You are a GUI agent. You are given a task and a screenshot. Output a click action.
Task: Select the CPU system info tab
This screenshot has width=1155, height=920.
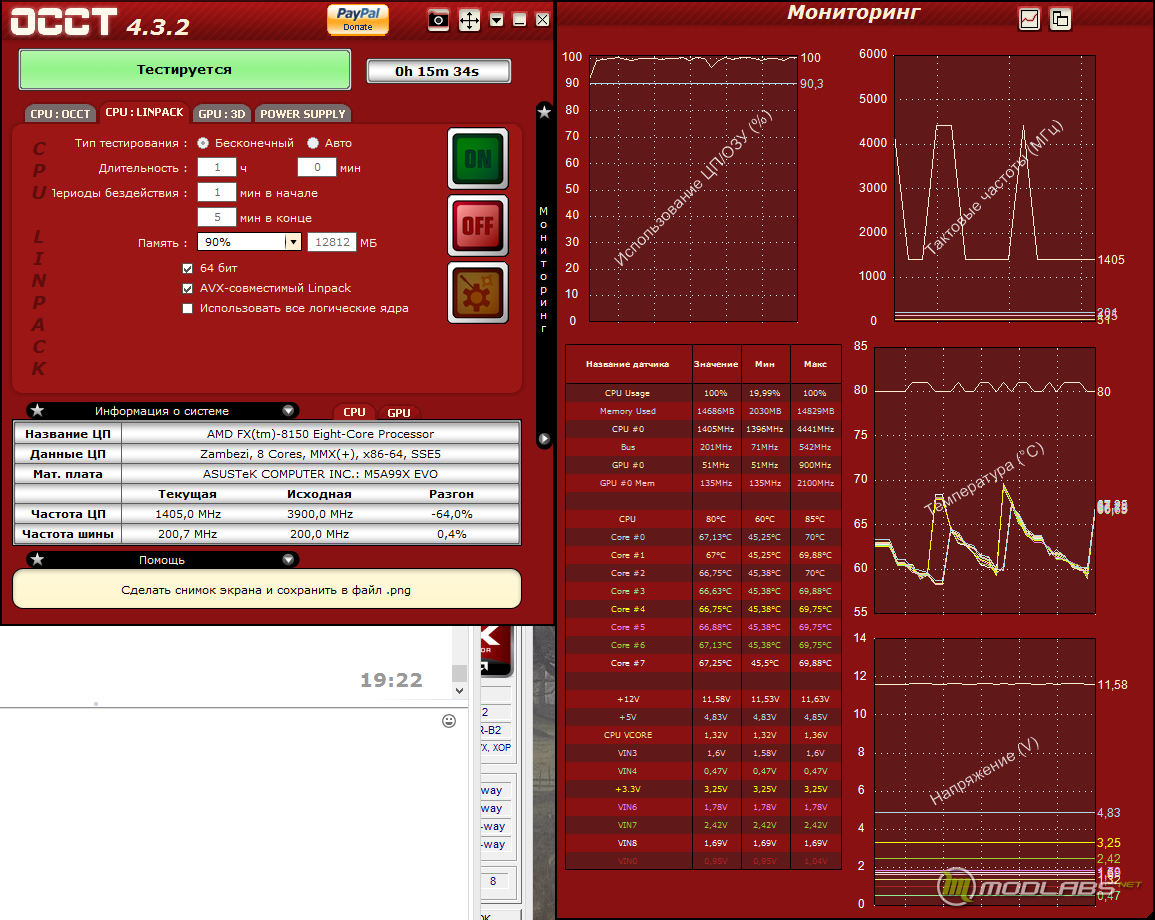pyautogui.click(x=354, y=412)
